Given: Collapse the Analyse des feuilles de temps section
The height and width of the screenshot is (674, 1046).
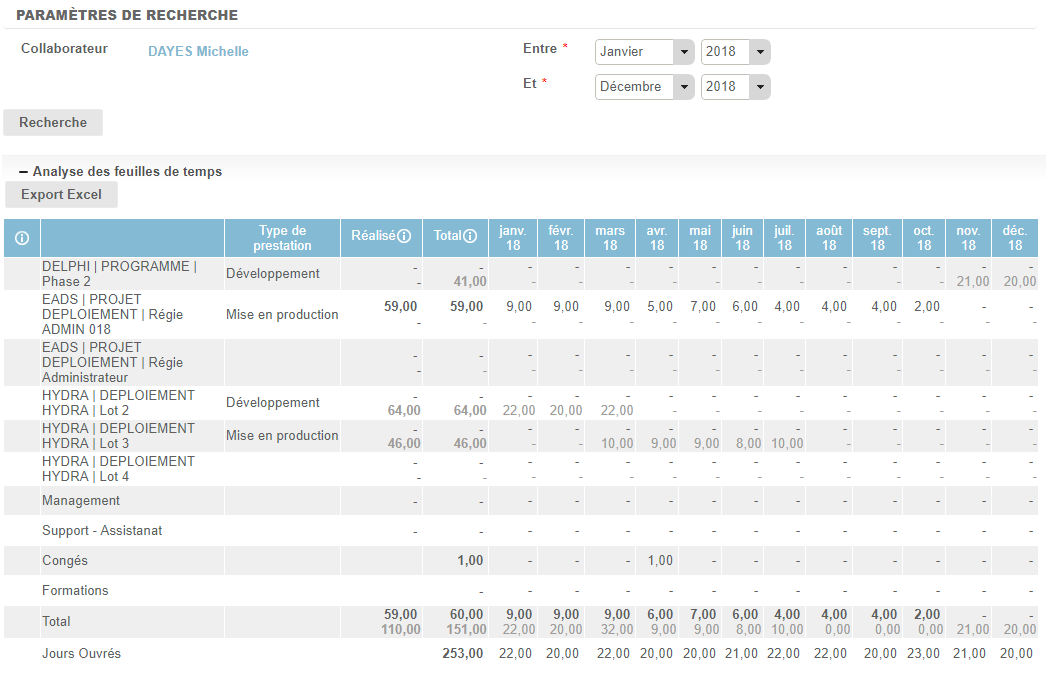Looking at the screenshot, I should [x=23, y=171].
